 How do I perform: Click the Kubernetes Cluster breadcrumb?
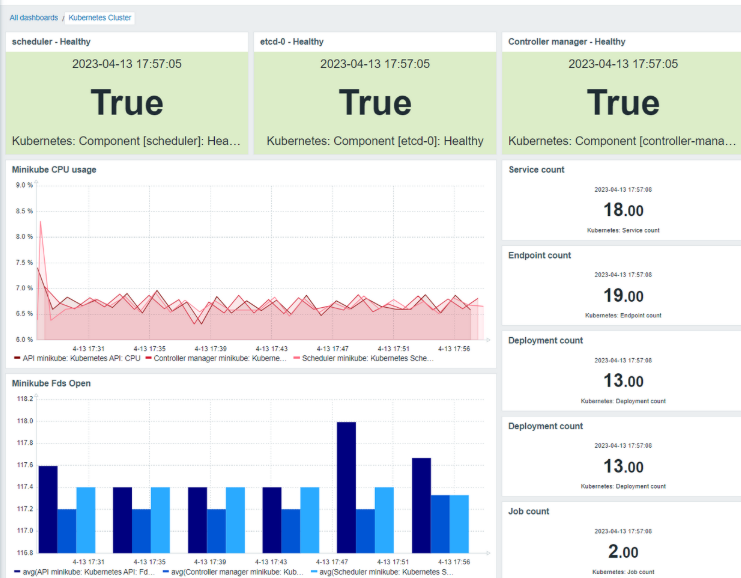100,17
